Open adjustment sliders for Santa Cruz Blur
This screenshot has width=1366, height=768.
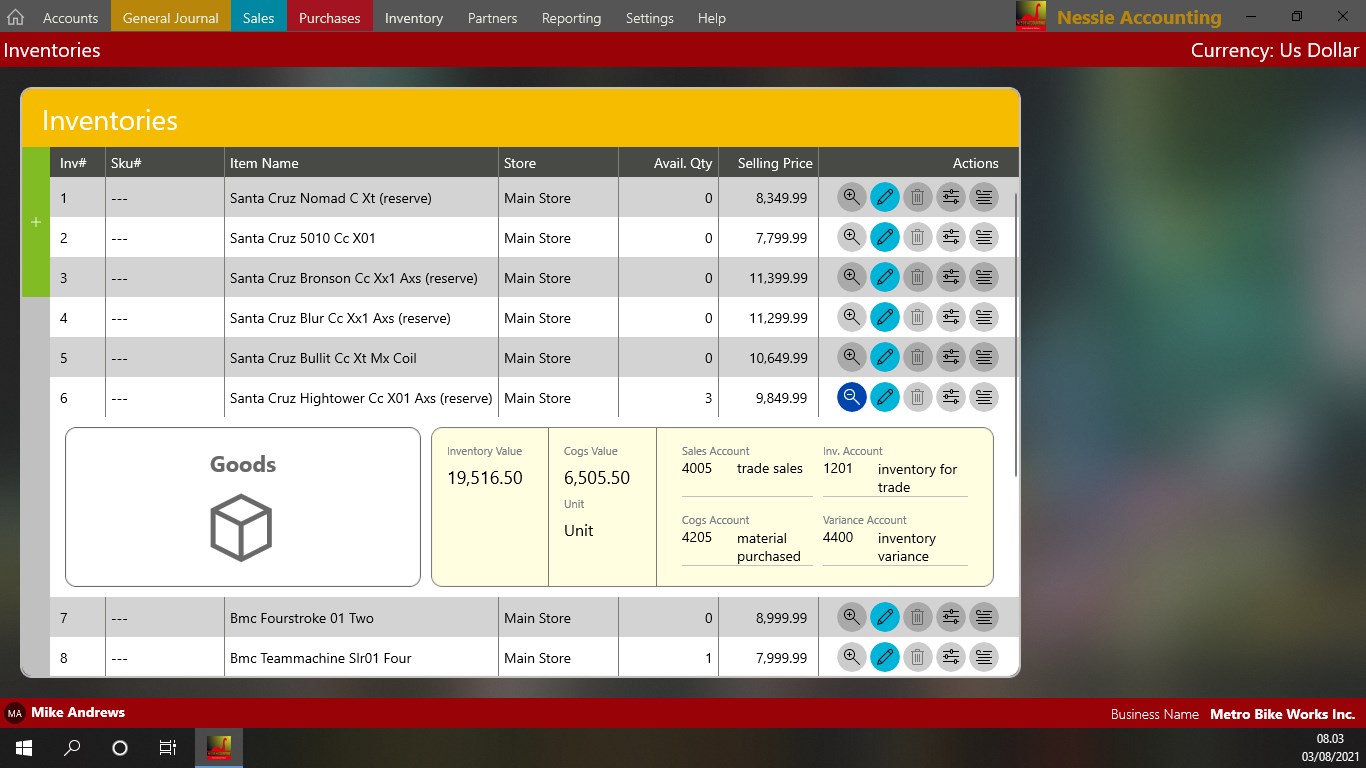click(x=951, y=318)
